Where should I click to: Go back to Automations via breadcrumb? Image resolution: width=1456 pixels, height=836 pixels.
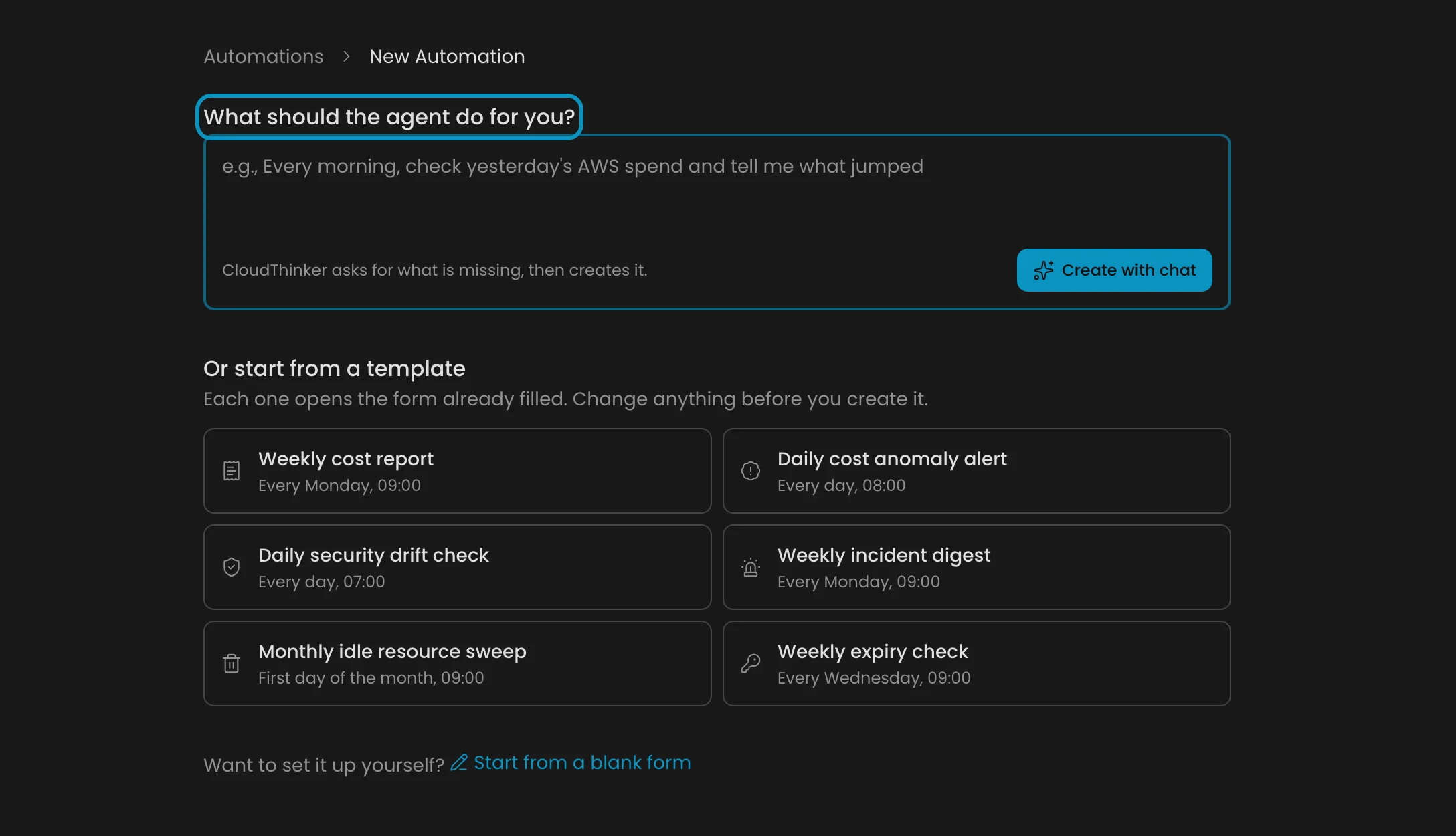pyautogui.click(x=264, y=56)
